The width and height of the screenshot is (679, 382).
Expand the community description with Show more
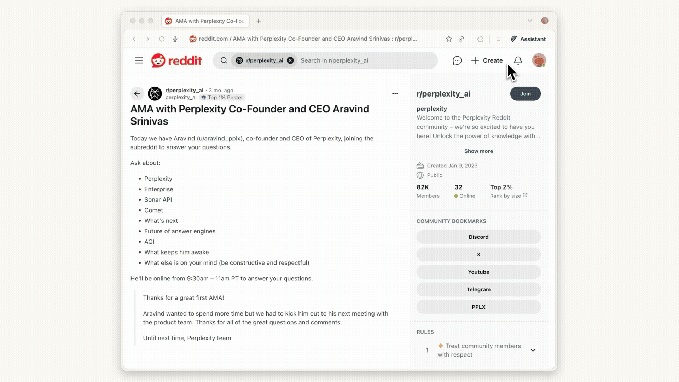click(x=479, y=151)
